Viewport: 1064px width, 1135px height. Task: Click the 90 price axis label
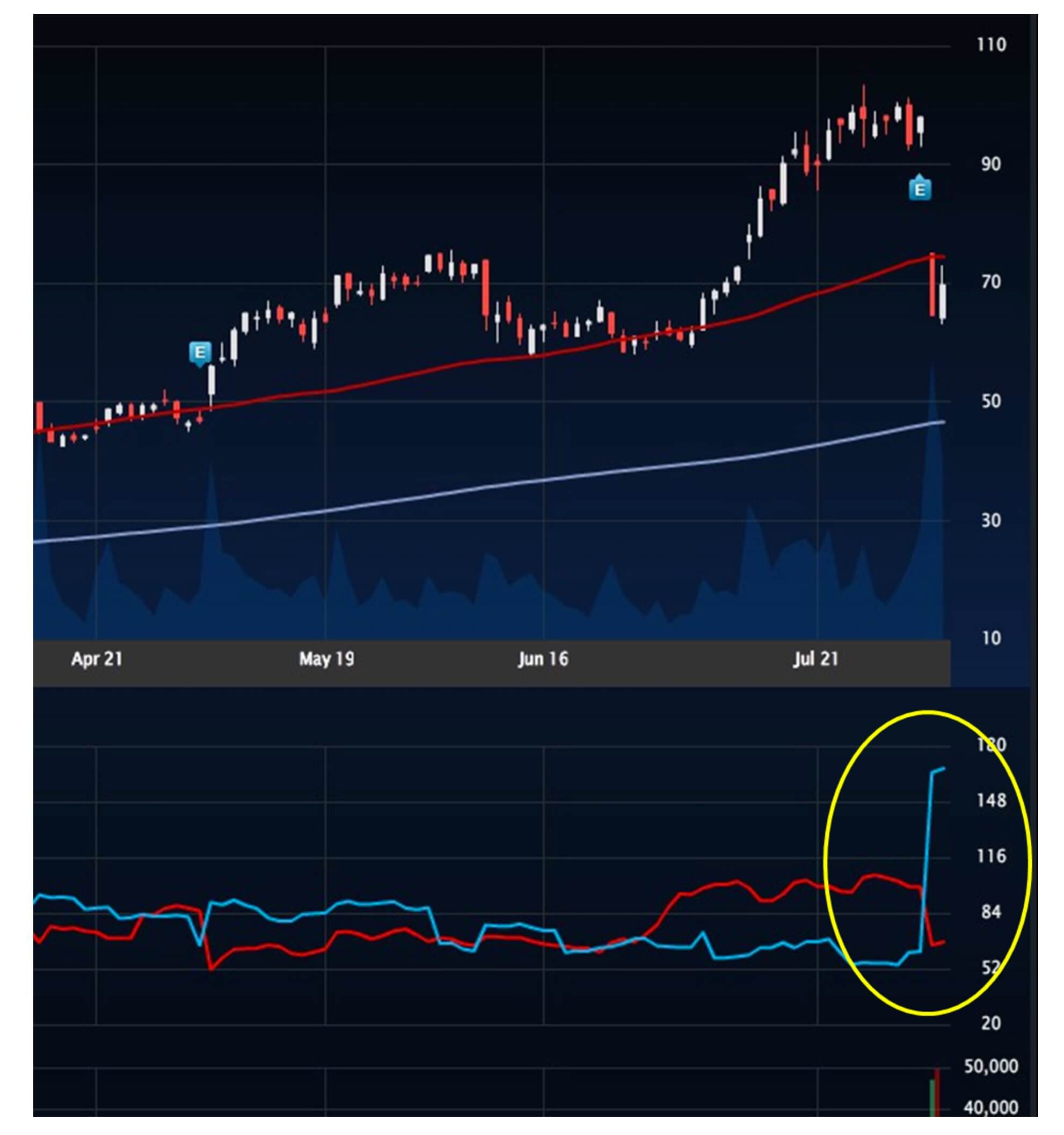991,164
